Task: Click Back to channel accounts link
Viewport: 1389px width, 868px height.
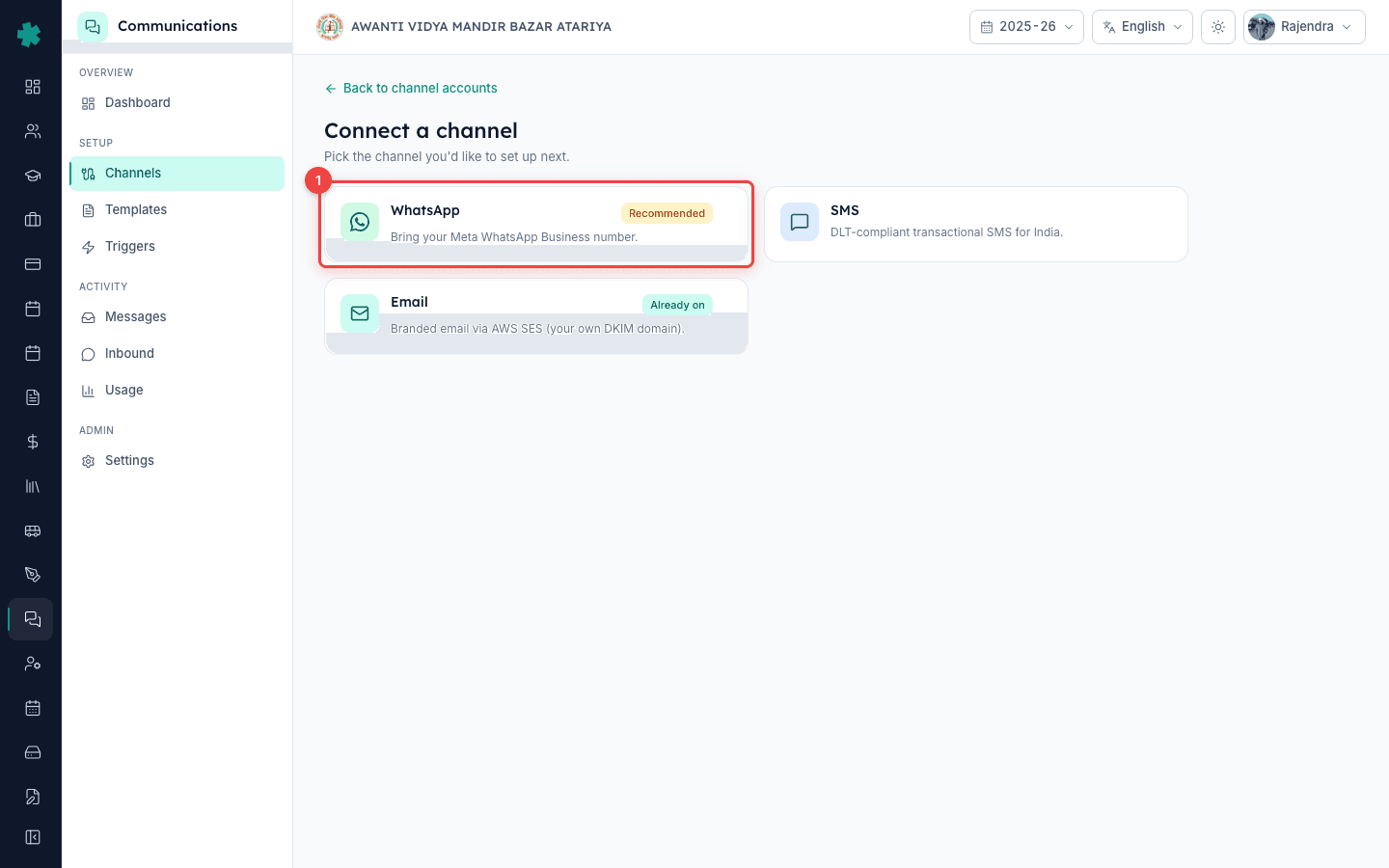Action: click(411, 88)
